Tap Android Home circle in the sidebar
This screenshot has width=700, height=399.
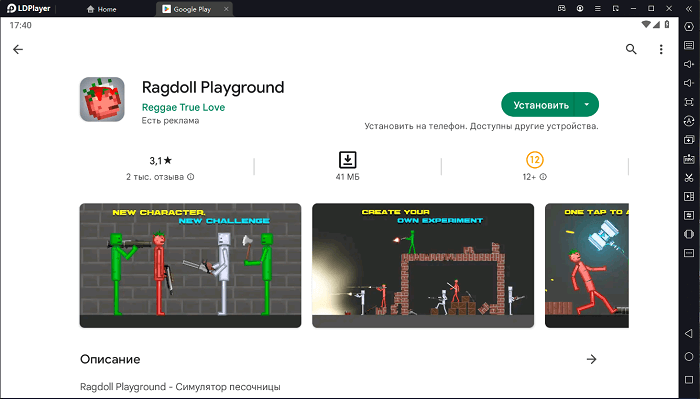point(689,357)
